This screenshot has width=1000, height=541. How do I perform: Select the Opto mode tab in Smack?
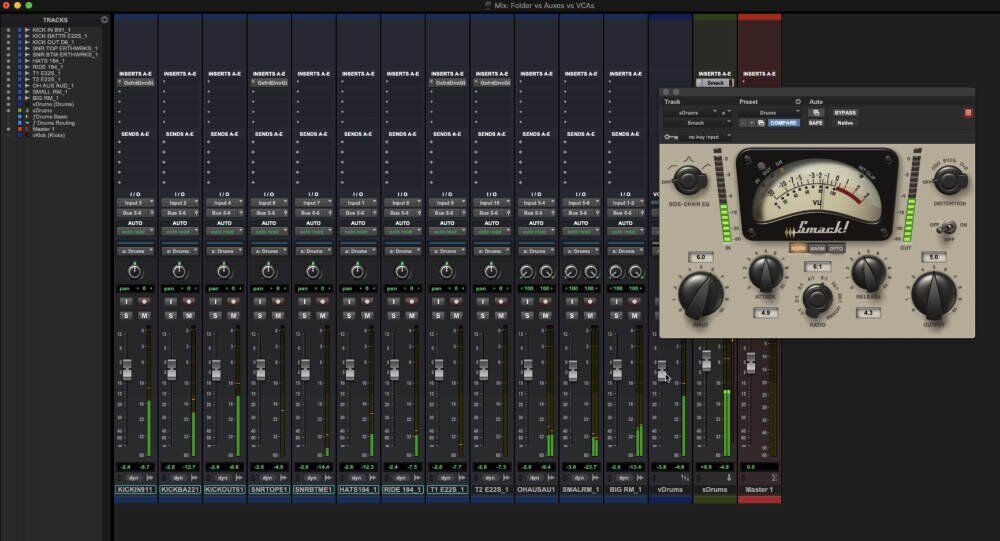836,248
